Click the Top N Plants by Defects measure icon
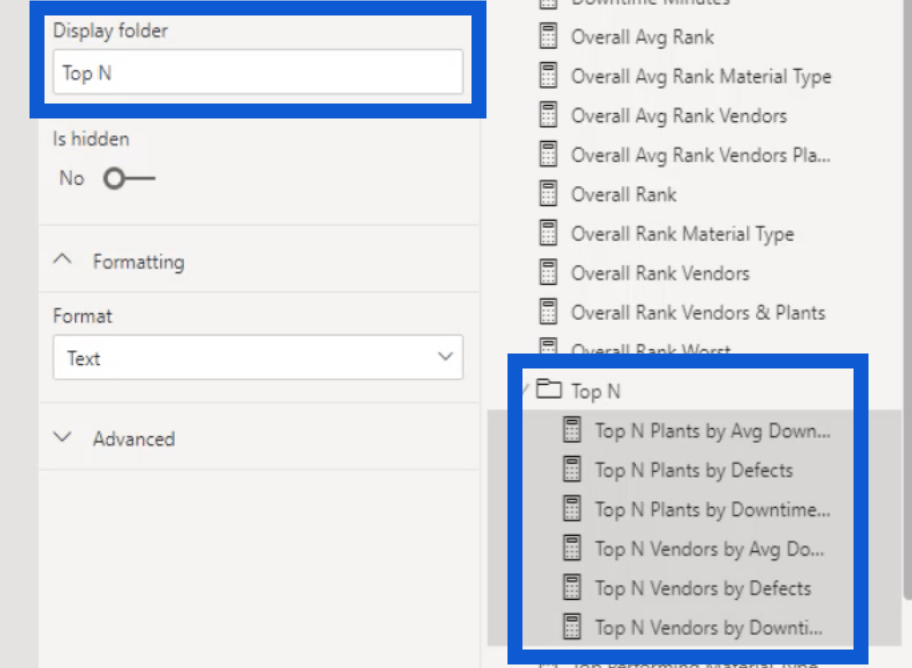 (x=572, y=469)
